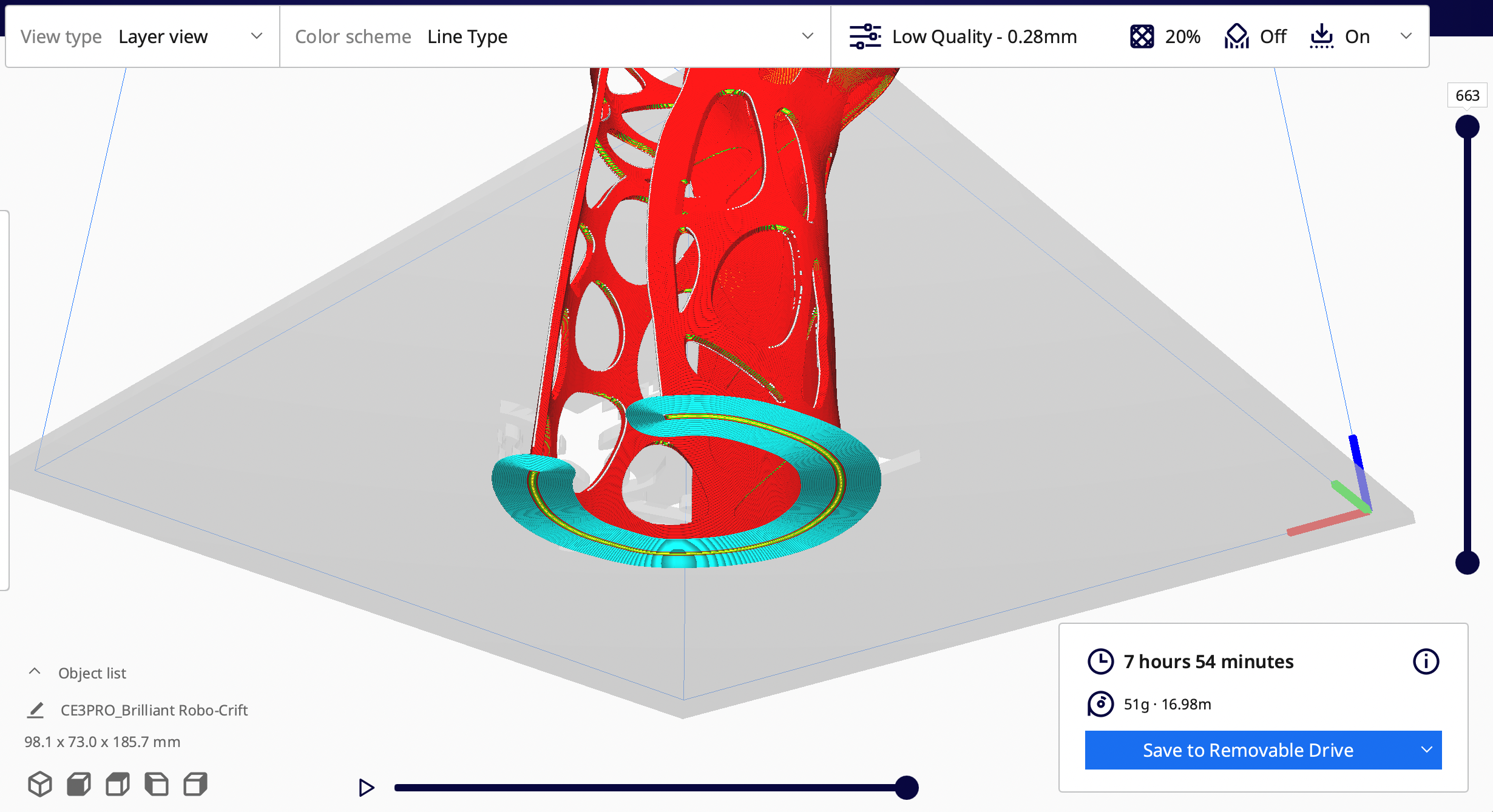
Task: Open the Layer view type dropdown
Action: pyautogui.click(x=257, y=36)
